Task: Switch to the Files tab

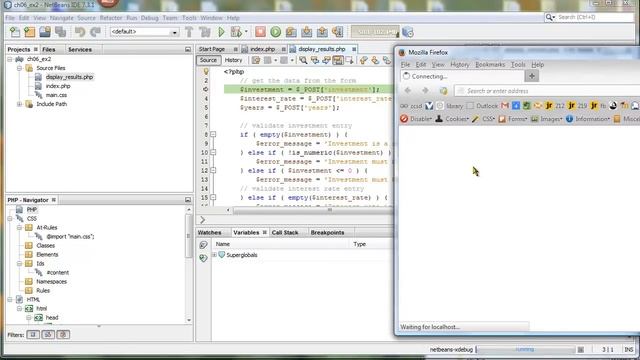Action: (49, 49)
